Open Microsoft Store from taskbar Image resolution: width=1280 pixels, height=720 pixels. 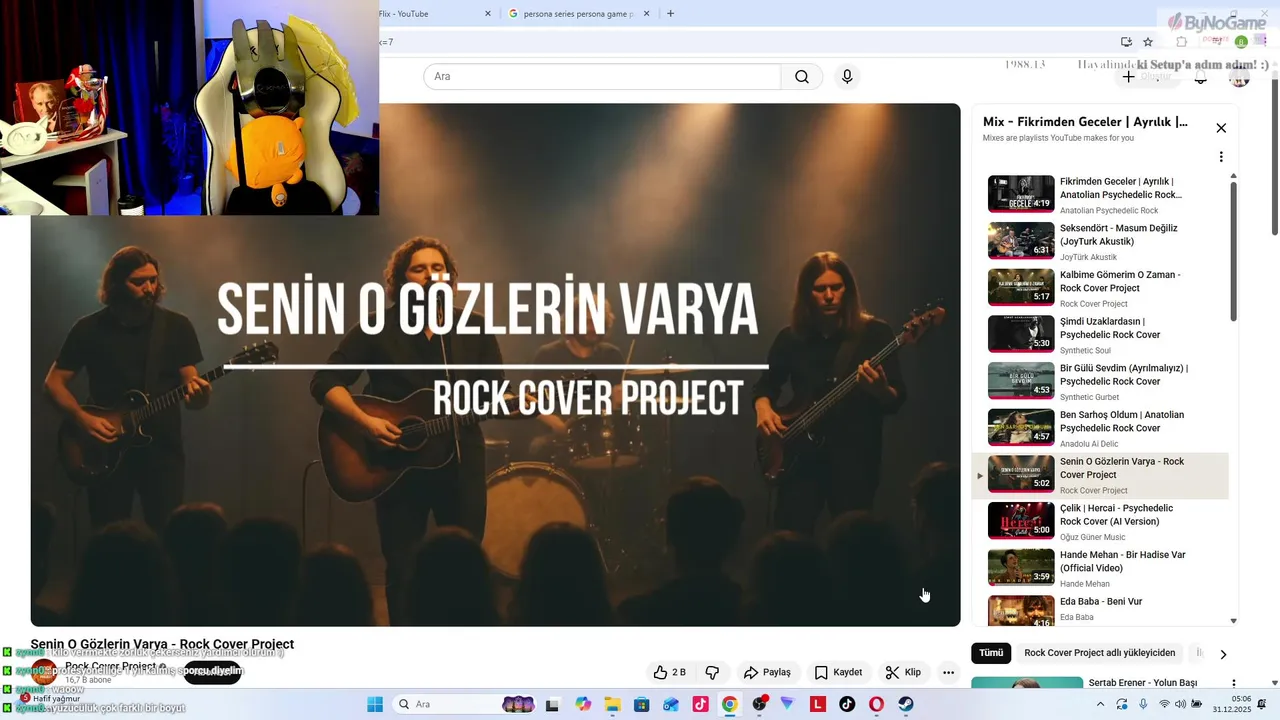[x=642, y=704]
